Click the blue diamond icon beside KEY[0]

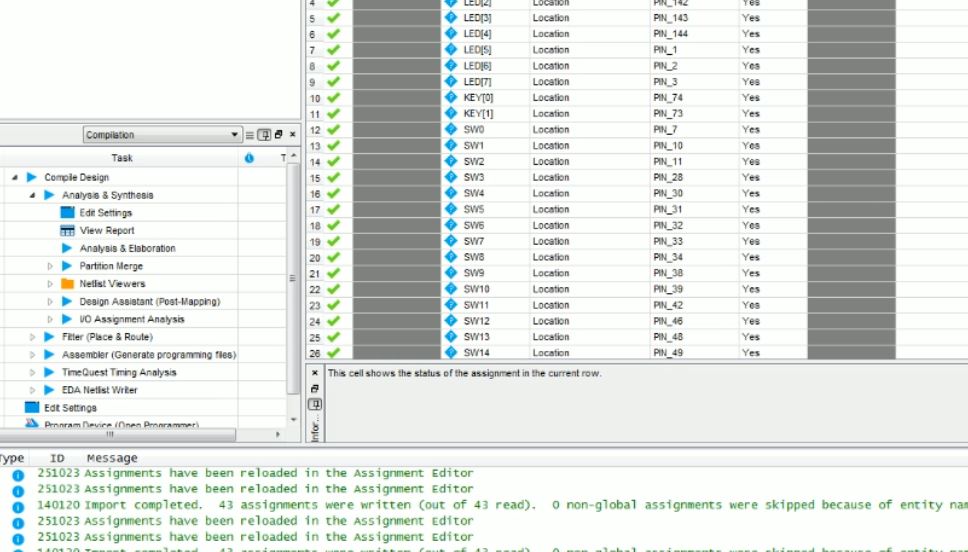451,98
